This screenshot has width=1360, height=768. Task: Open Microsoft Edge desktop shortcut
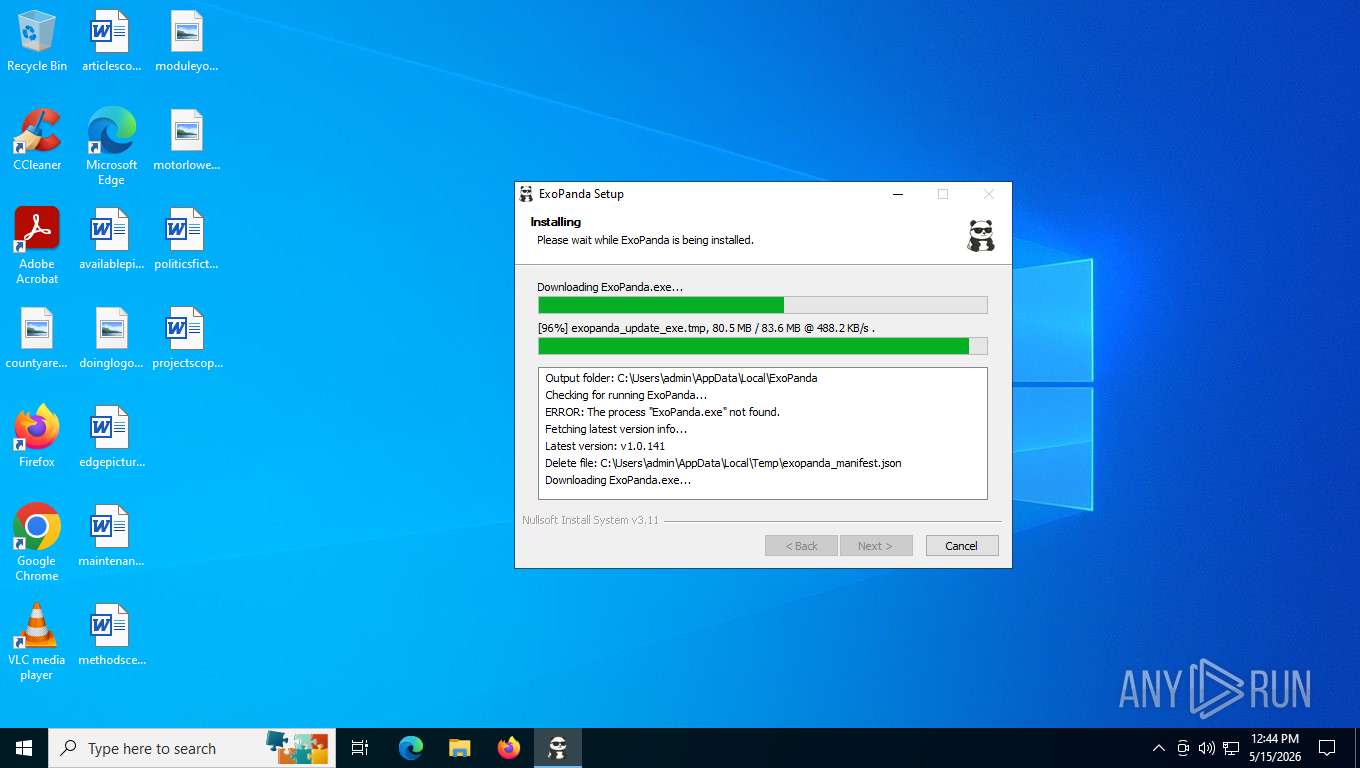point(111,147)
